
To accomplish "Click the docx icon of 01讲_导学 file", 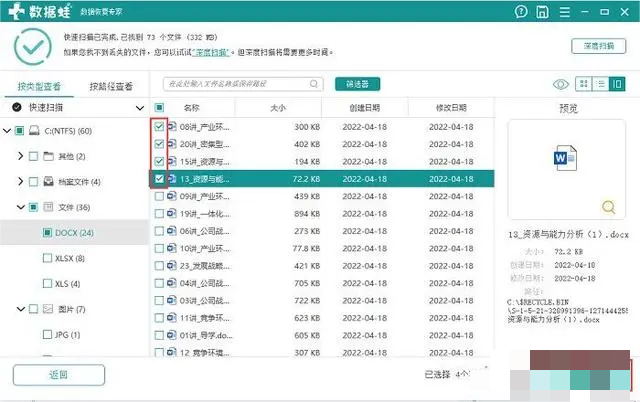I will tap(172, 335).
